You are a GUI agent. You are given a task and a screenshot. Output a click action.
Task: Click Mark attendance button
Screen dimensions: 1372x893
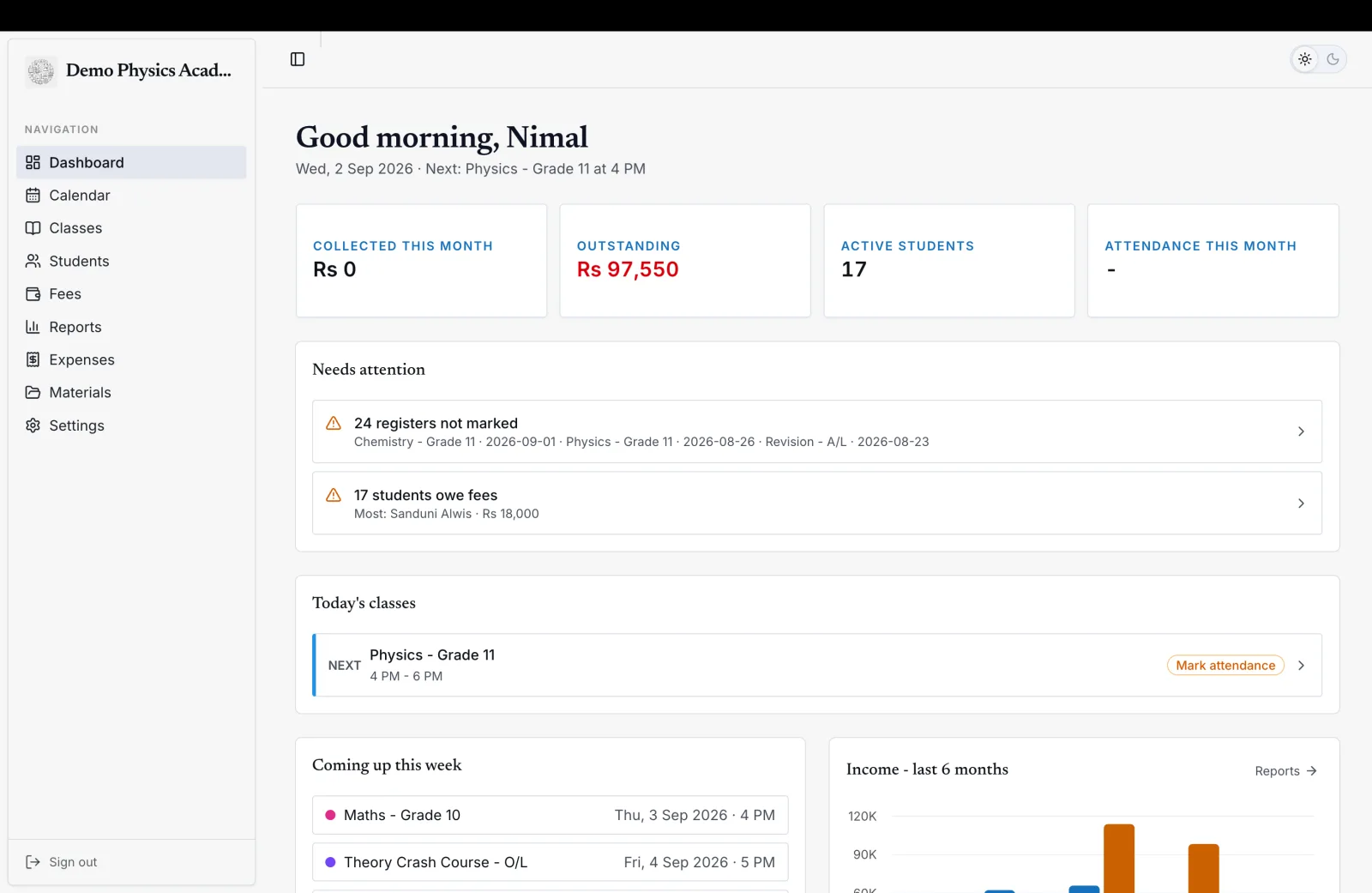click(x=1225, y=666)
